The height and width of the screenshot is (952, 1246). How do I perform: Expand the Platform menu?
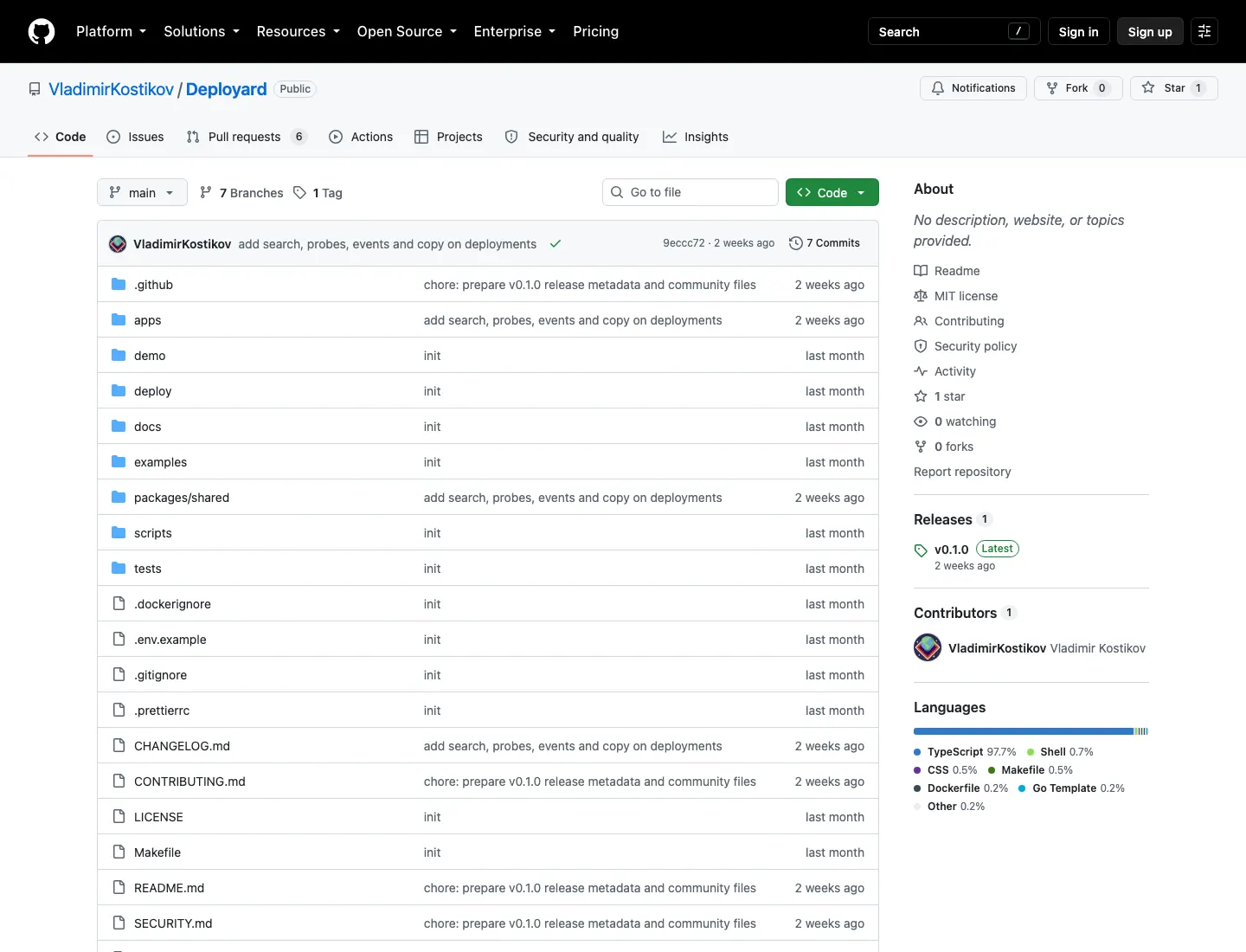pyautogui.click(x=111, y=31)
